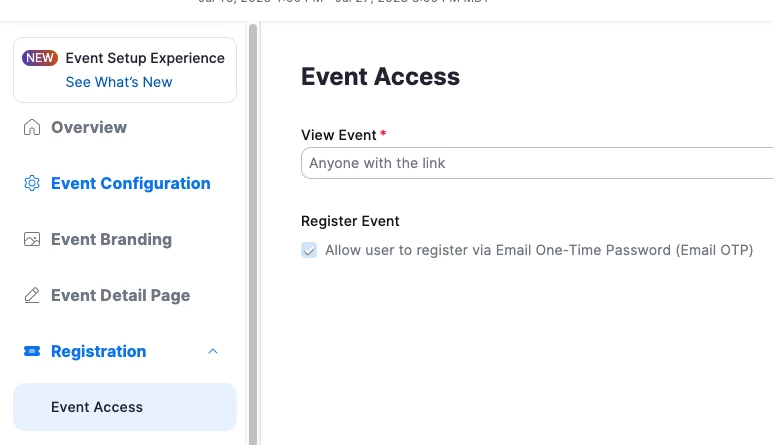Collapse the Registration section chevron
This screenshot has height=445, width=773.
(x=212, y=352)
